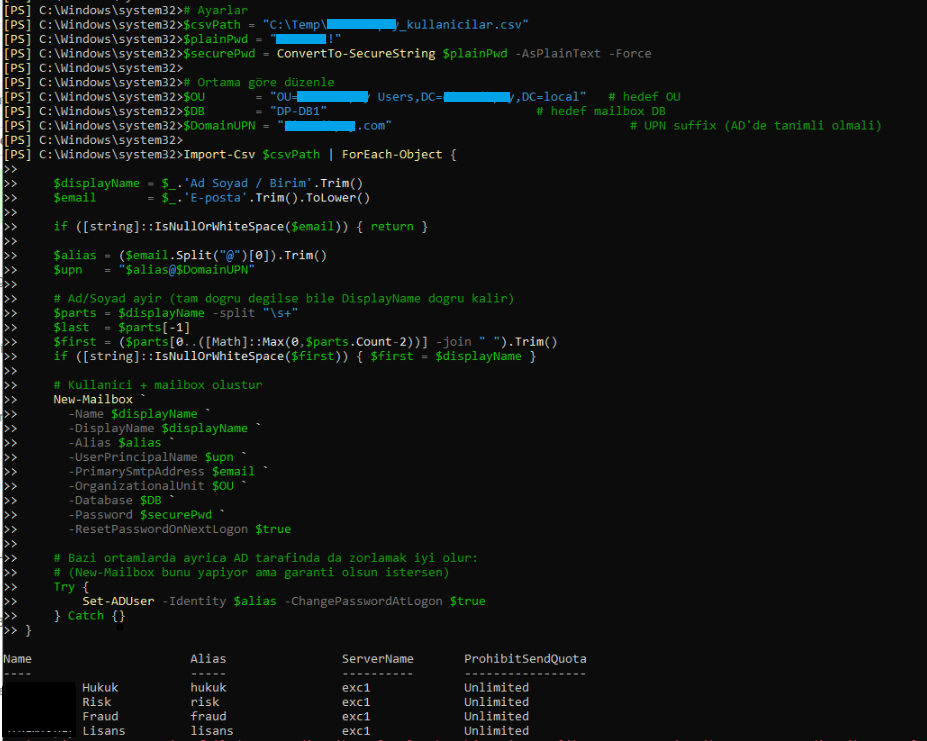Viewport: 927px width, 741px height.
Task: Click the -PrimarySmtpAddress parameter
Action: [x=136, y=471]
